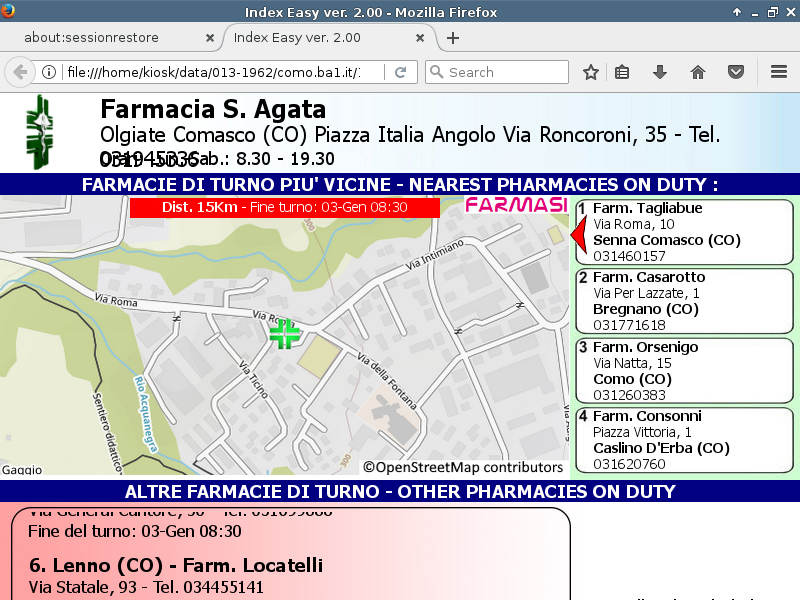
Task: Open a new tab with plus button
Action: (453, 38)
